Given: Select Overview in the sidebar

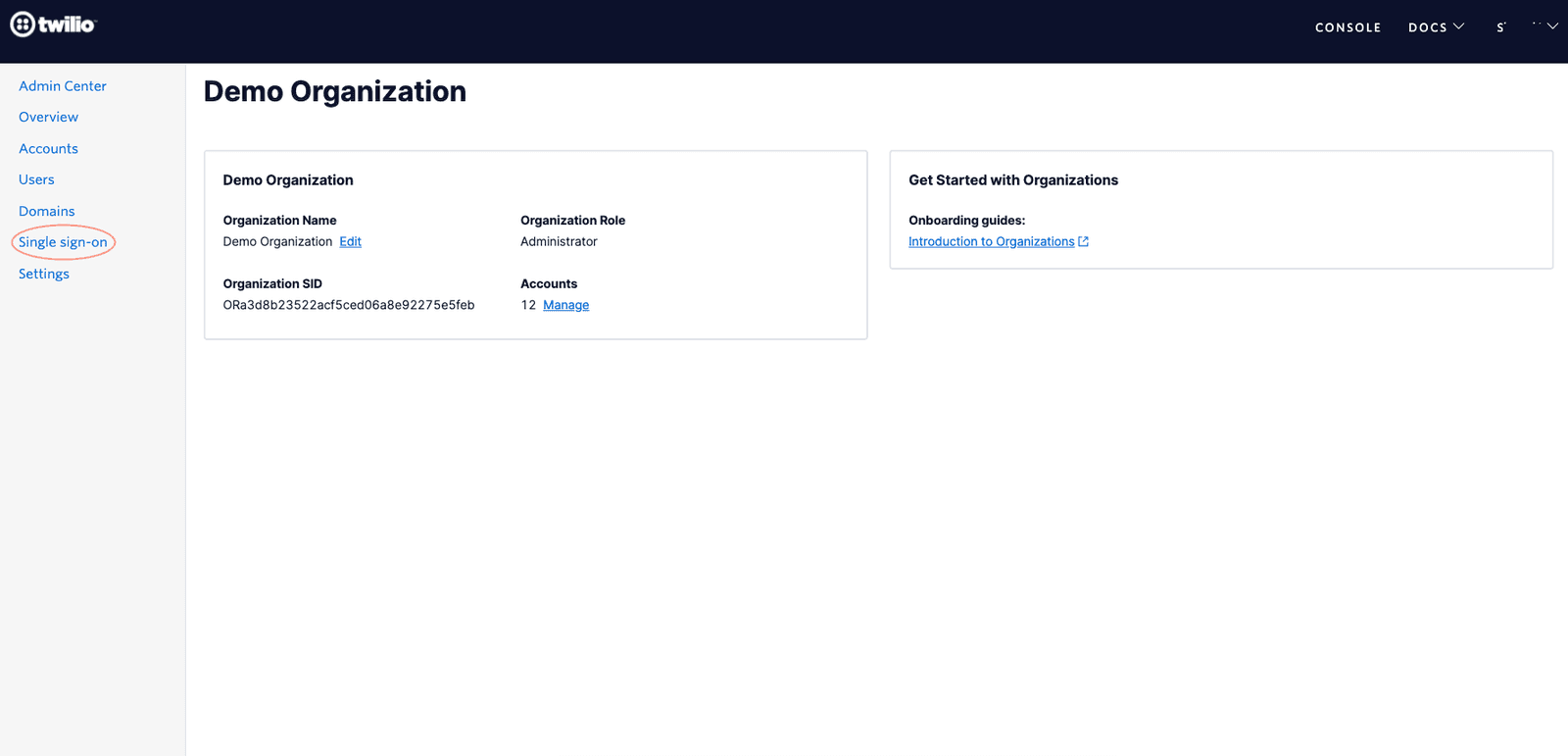Looking at the screenshot, I should pos(48,117).
